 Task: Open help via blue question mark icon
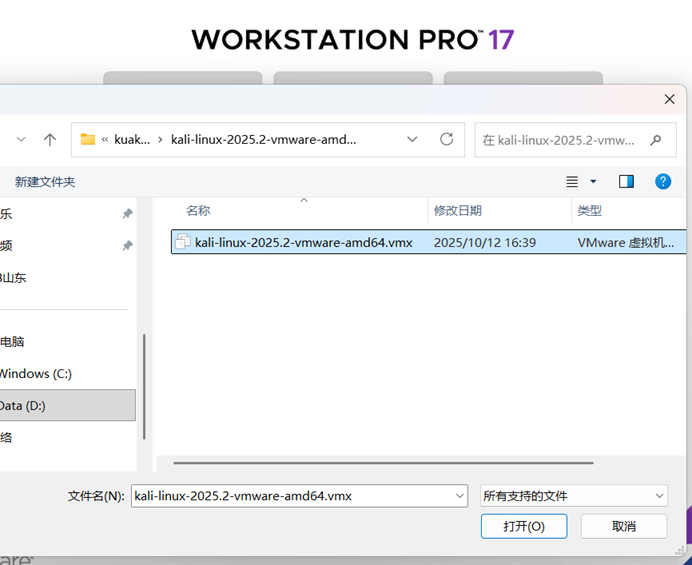point(663,181)
